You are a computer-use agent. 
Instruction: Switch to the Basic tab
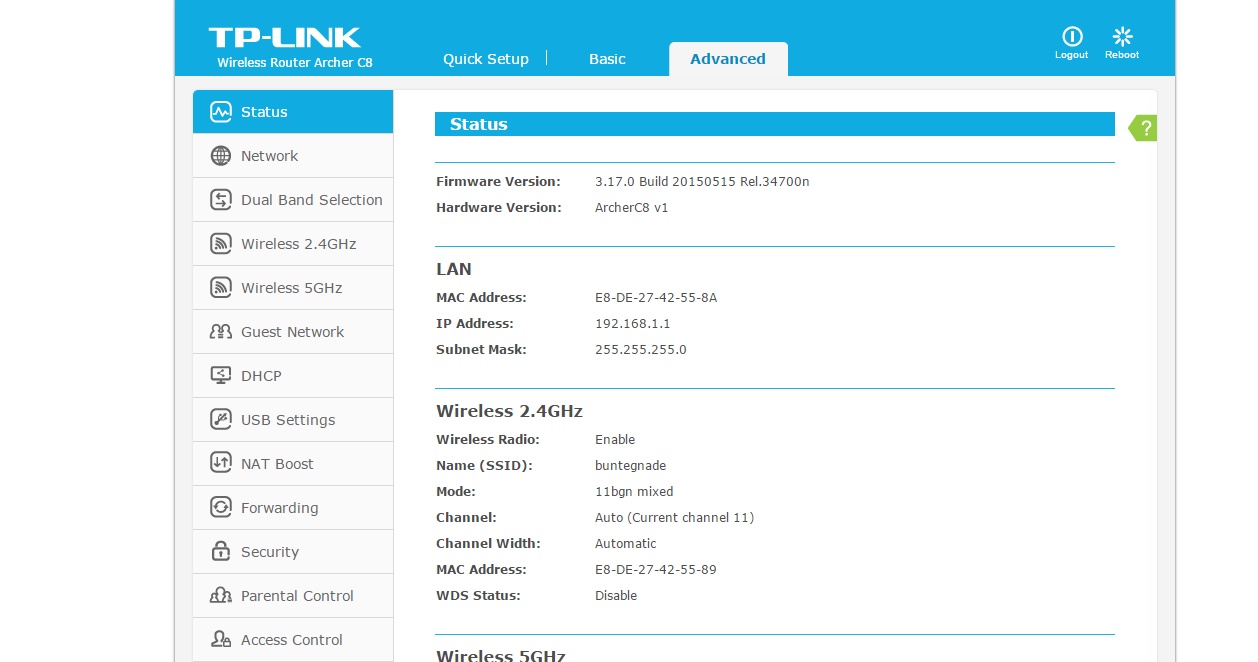tap(607, 59)
